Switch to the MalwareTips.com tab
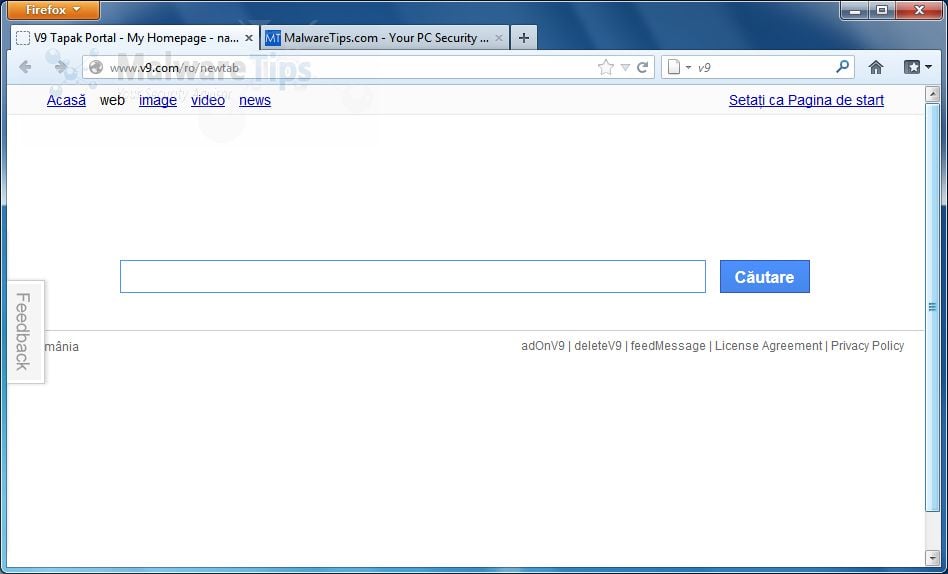Viewport: 948px width, 574px height. click(385, 38)
